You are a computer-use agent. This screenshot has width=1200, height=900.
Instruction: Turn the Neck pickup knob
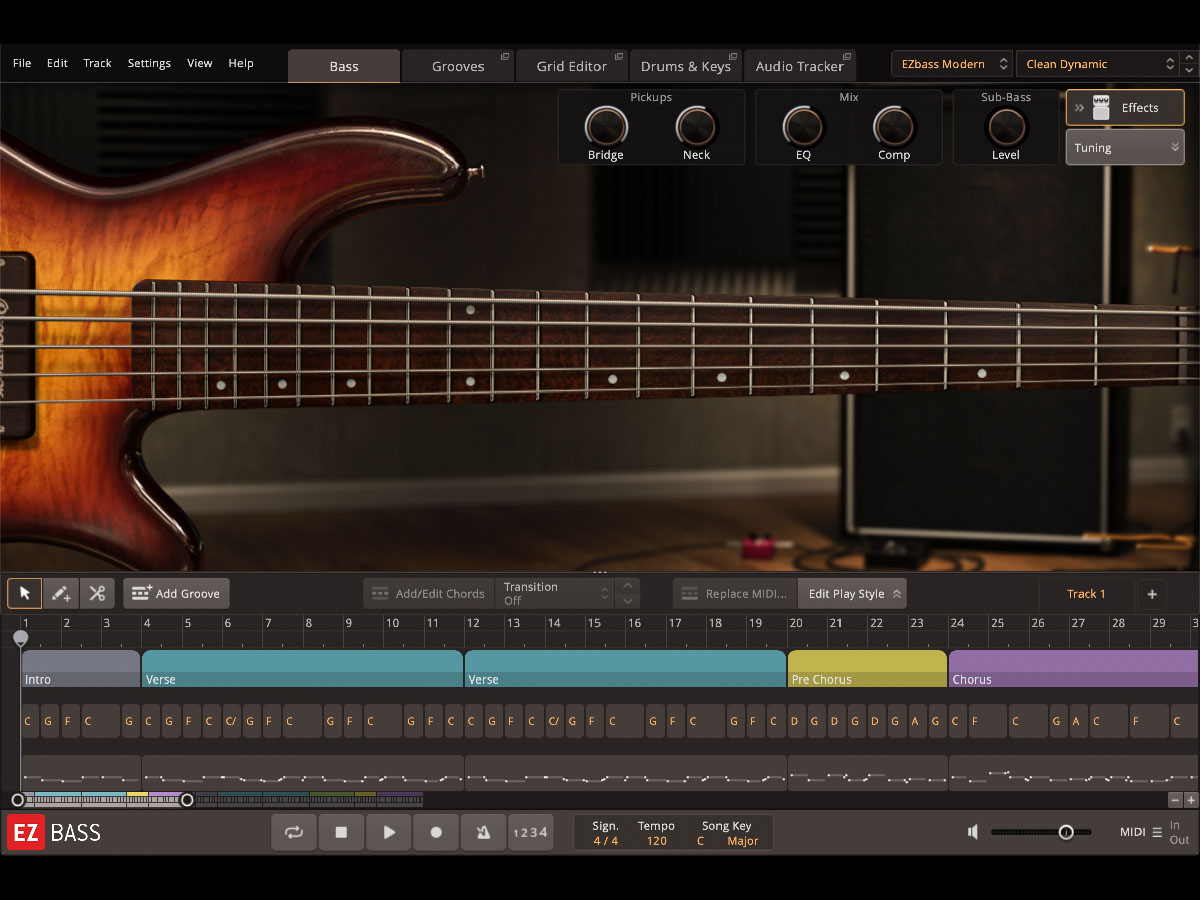tap(697, 127)
